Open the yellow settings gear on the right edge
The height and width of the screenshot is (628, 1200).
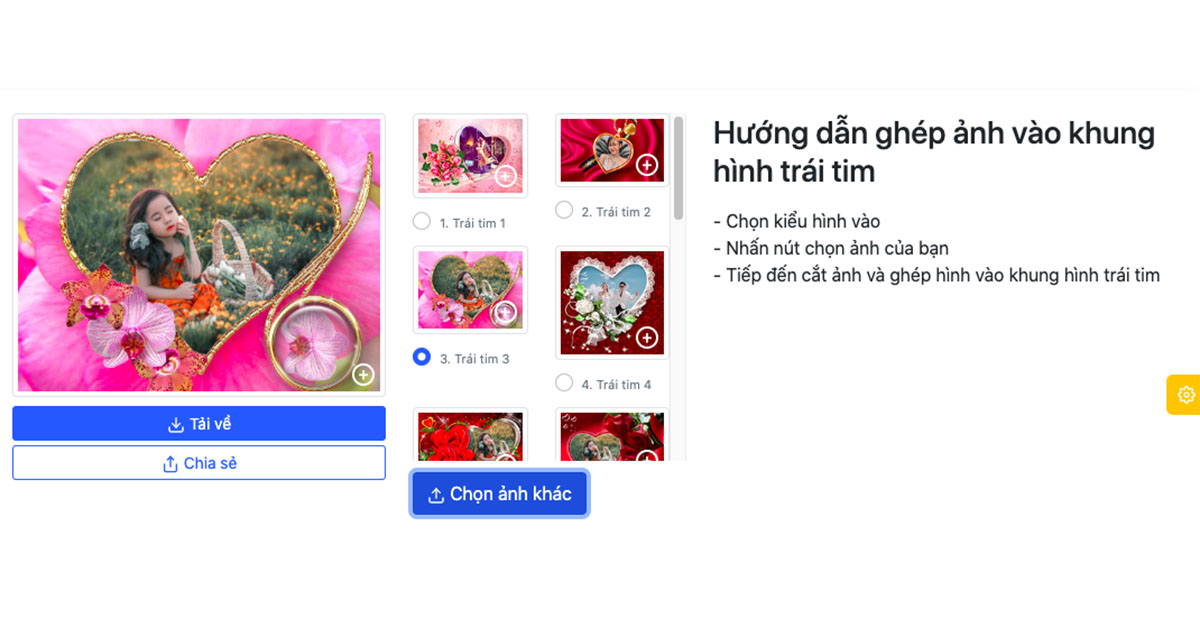click(x=1186, y=394)
